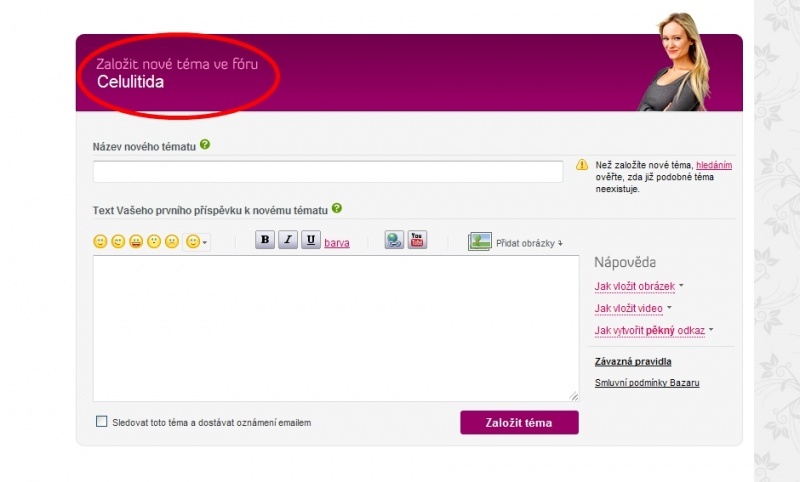Insert the laughing open-mouth emoticon
This screenshot has height=482, width=800.
[x=136, y=242]
